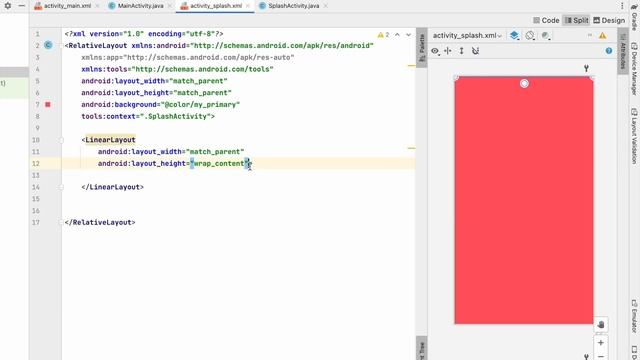Click the LinearLayout opening tag text
Viewport: 640px width, 360px height.
pyautogui.click(x=109, y=140)
